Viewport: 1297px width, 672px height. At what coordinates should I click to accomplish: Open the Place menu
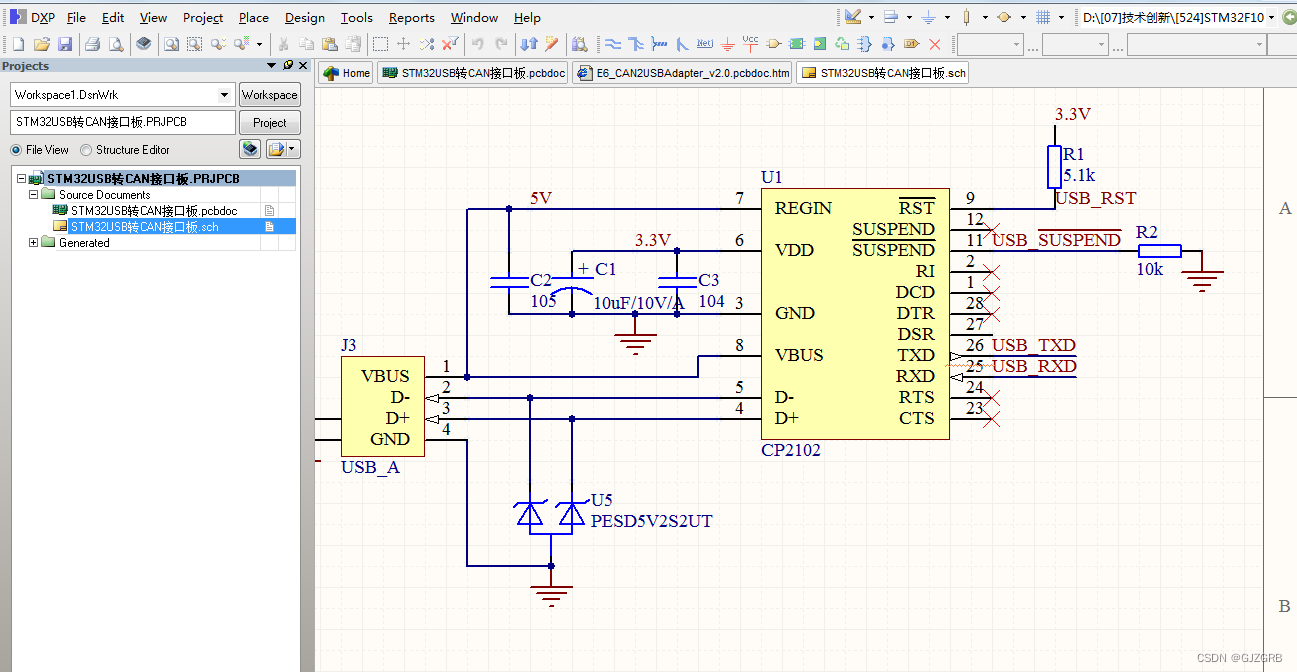coord(253,17)
